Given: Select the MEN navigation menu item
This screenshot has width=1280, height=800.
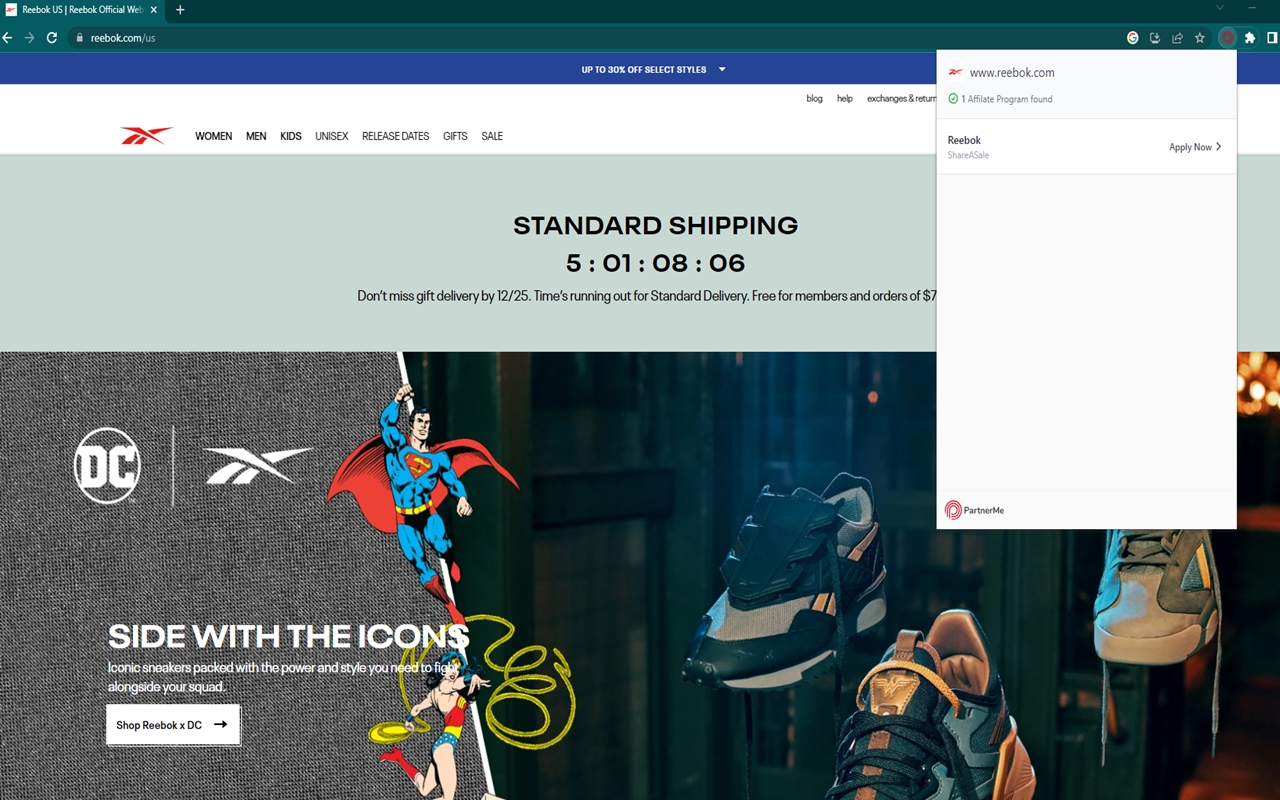Looking at the screenshot, I should 255,135.
